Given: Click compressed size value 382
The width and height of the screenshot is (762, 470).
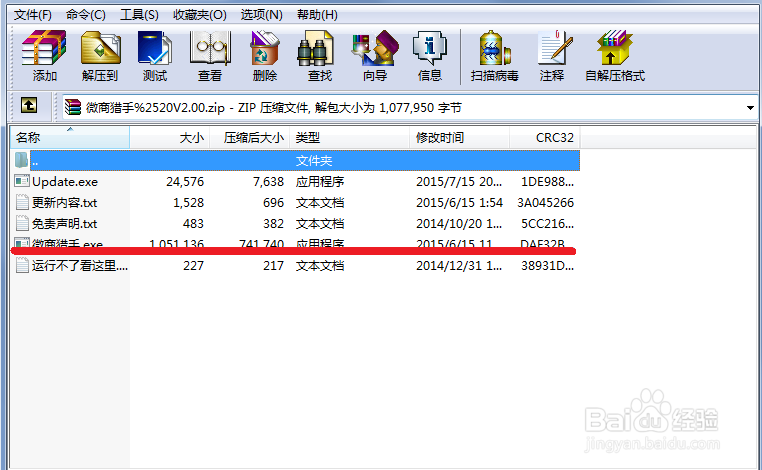Looking at the screenshot, I should pyautogui.click(x=273, y=224).
